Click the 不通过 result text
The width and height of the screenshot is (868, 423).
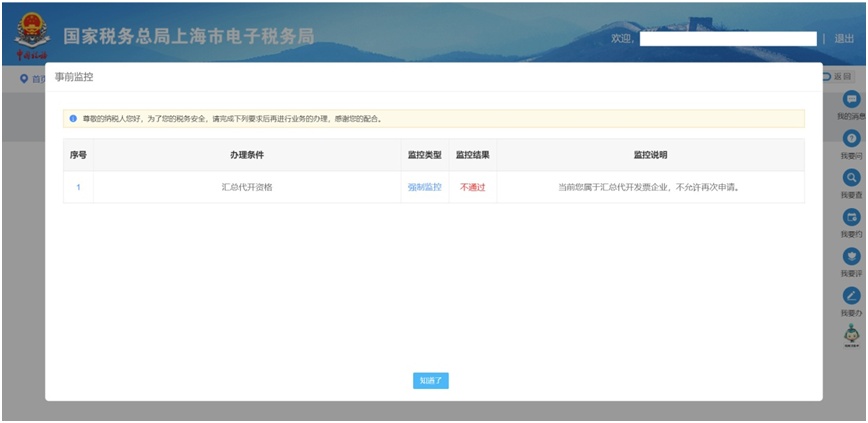[x=472, y=187]
